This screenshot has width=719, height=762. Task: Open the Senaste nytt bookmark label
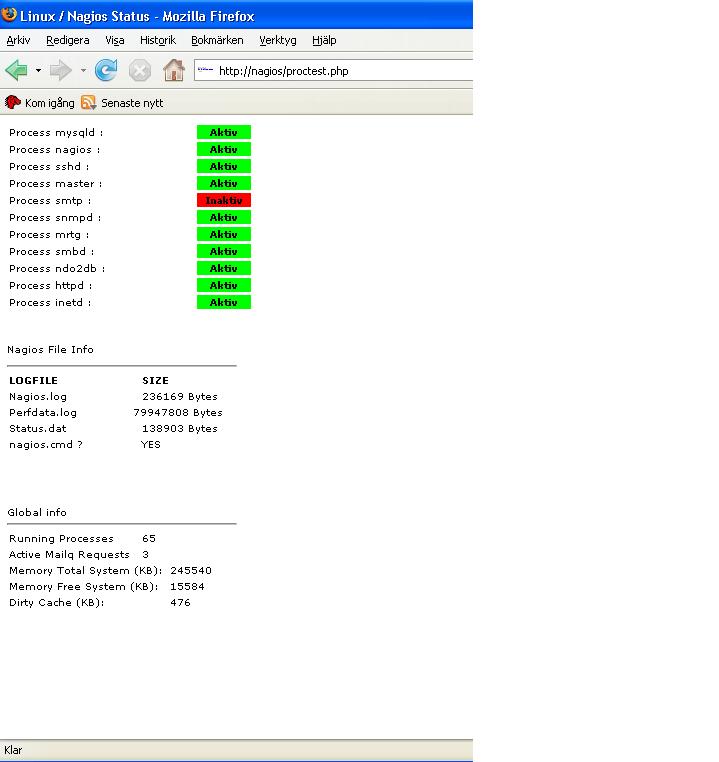click(132, 103)
